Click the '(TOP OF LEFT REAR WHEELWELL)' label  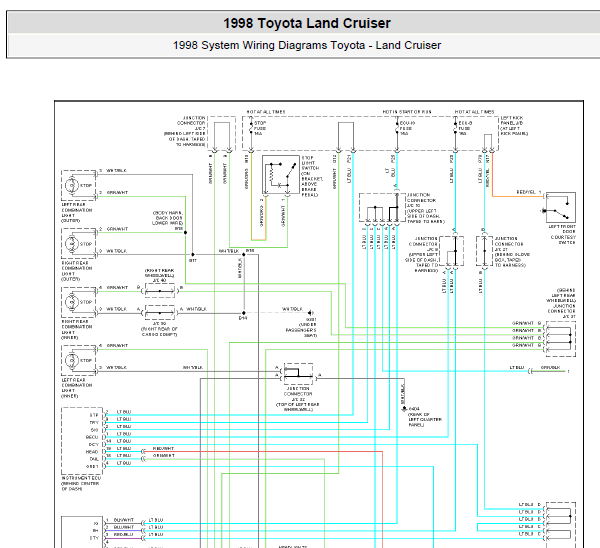pos(298,407)
